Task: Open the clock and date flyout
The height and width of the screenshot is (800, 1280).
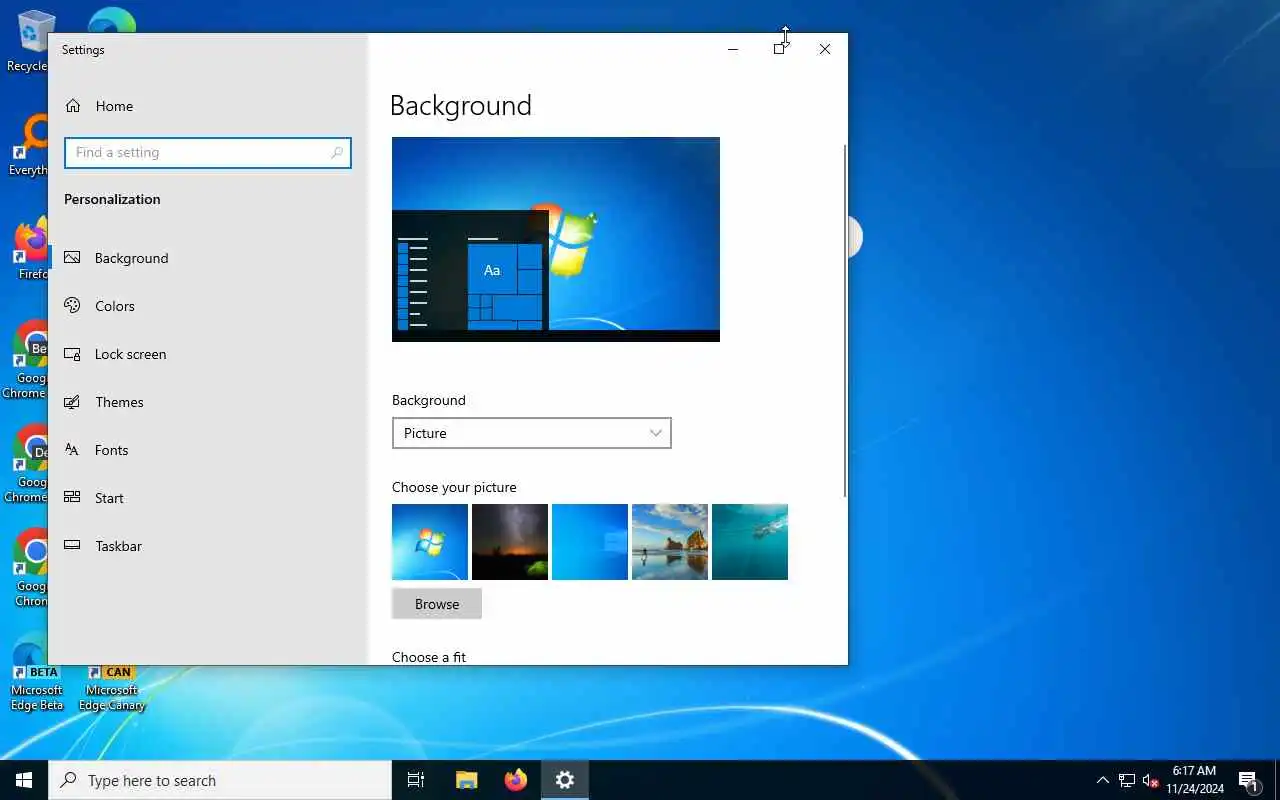Action: (x=1195, y=780)
